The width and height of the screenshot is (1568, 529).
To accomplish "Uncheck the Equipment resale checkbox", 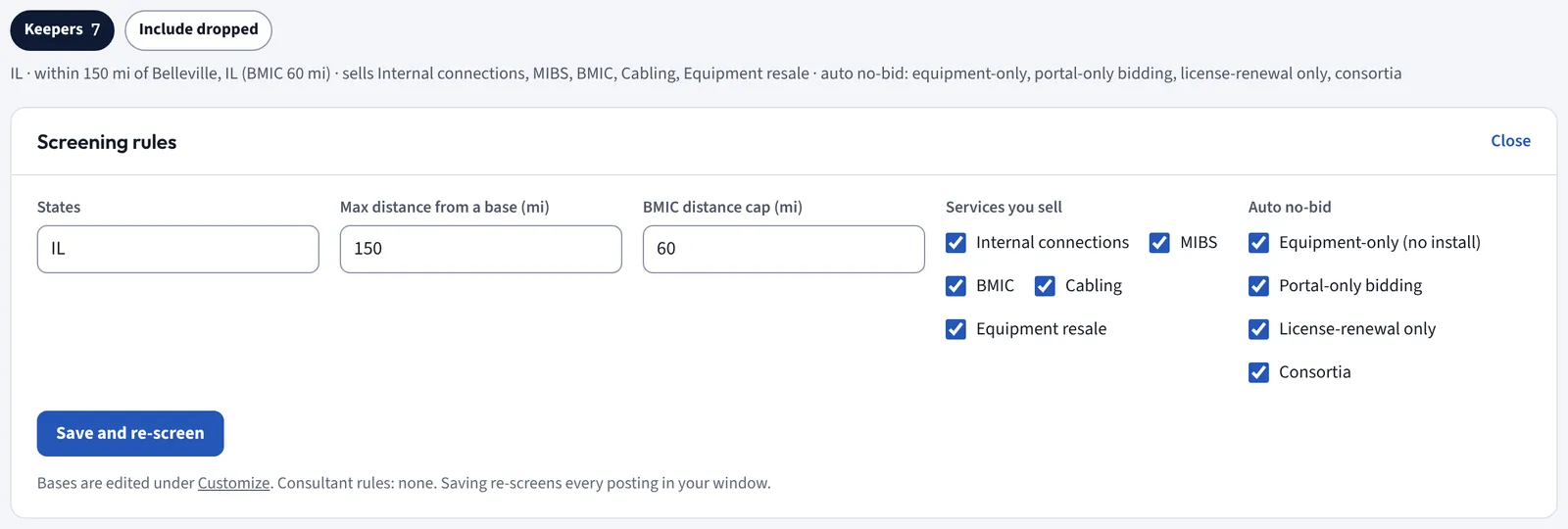I will click(x=955, y=329).
